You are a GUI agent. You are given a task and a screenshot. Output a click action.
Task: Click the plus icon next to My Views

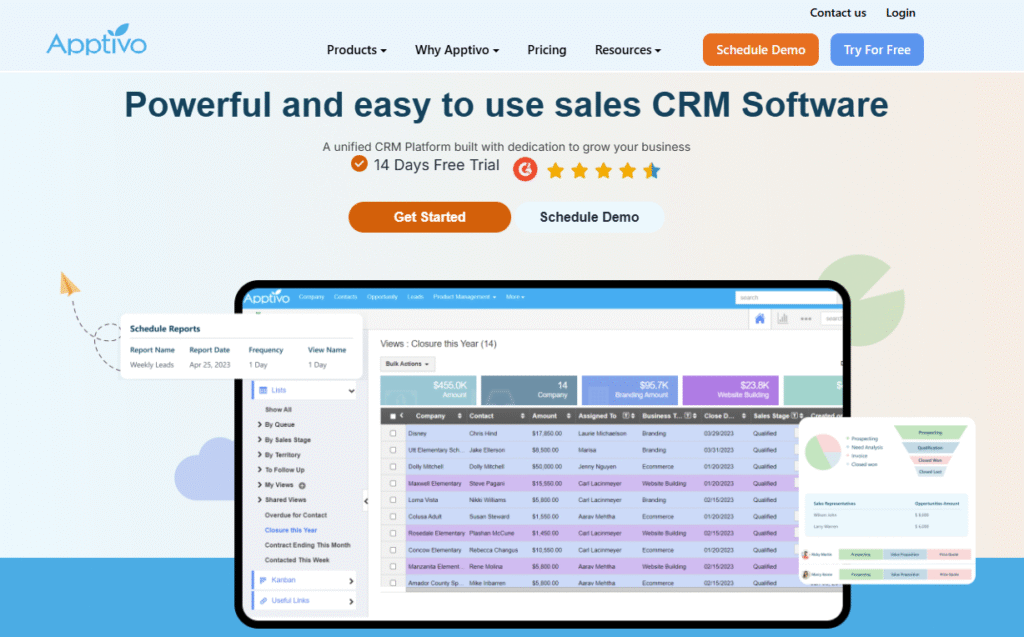click(x=302, y=485)
